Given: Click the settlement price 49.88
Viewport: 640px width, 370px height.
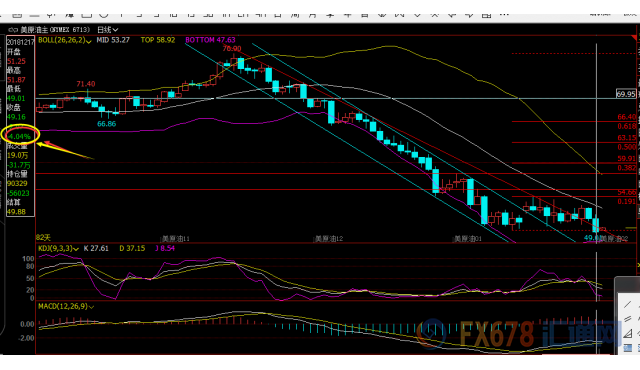Looking at the screenshot, I should coord(16,212).
